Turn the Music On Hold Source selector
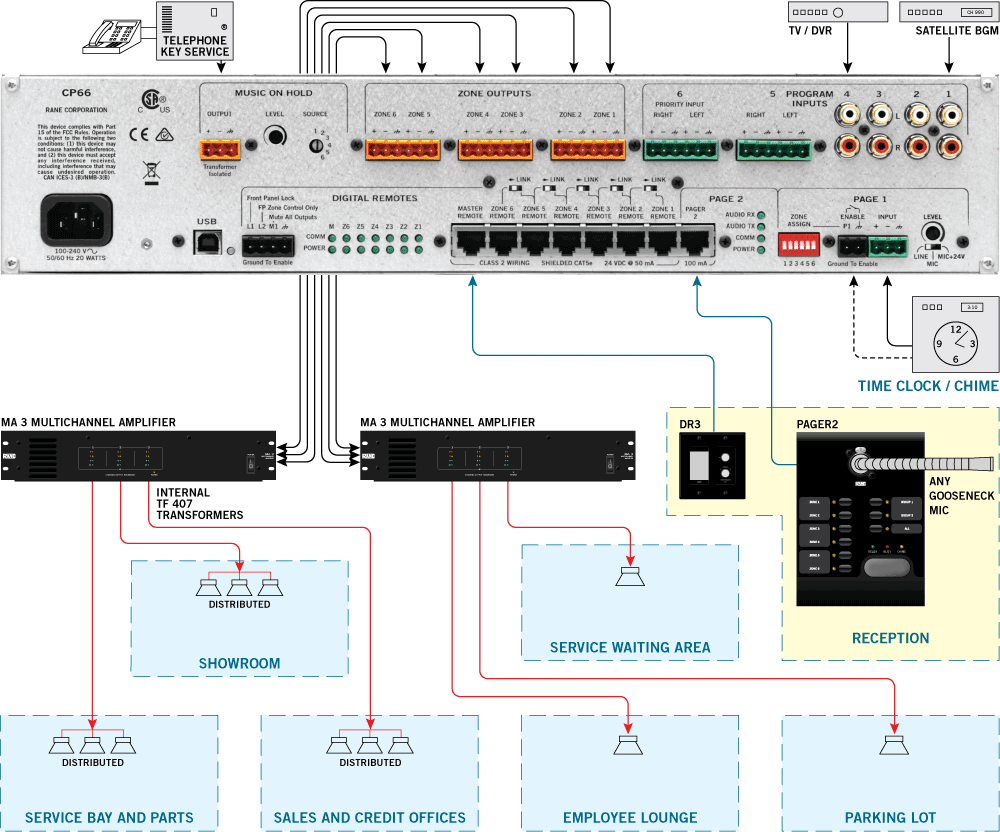 (315, 146)
